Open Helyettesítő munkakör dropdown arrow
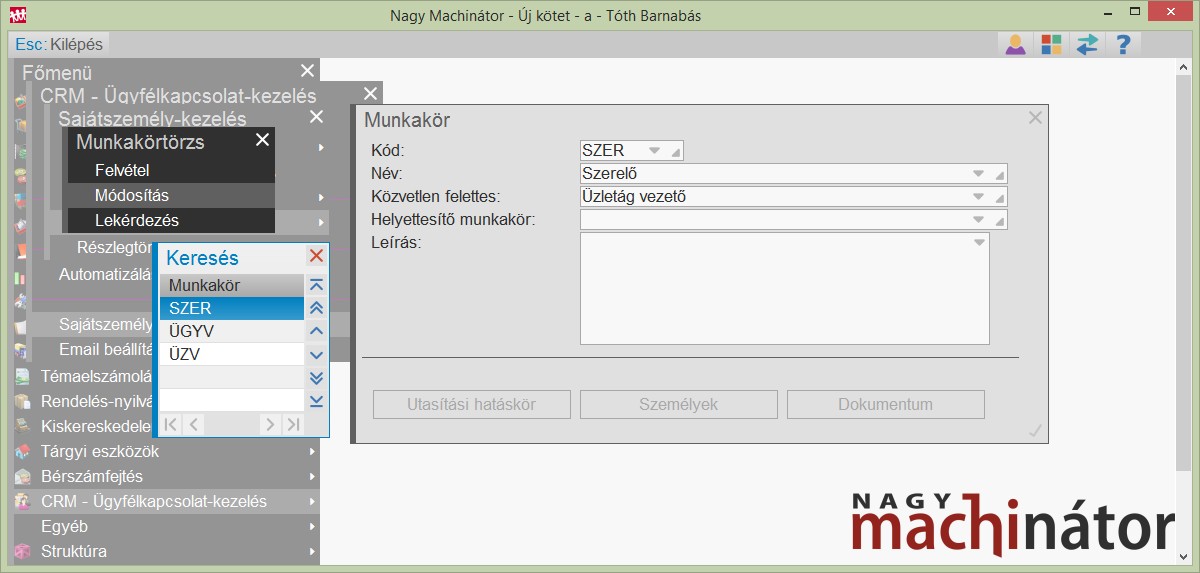The image size is (1200, 573). click(978, 219)
